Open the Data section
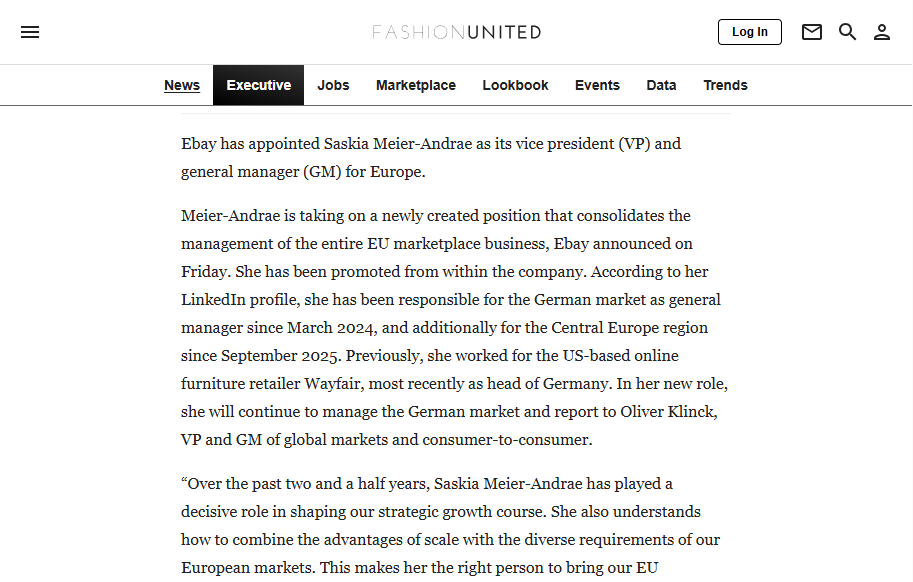Image resolution: width=913 pixels, height=582 pixels. pyautogui.click(x=661, y=85)
